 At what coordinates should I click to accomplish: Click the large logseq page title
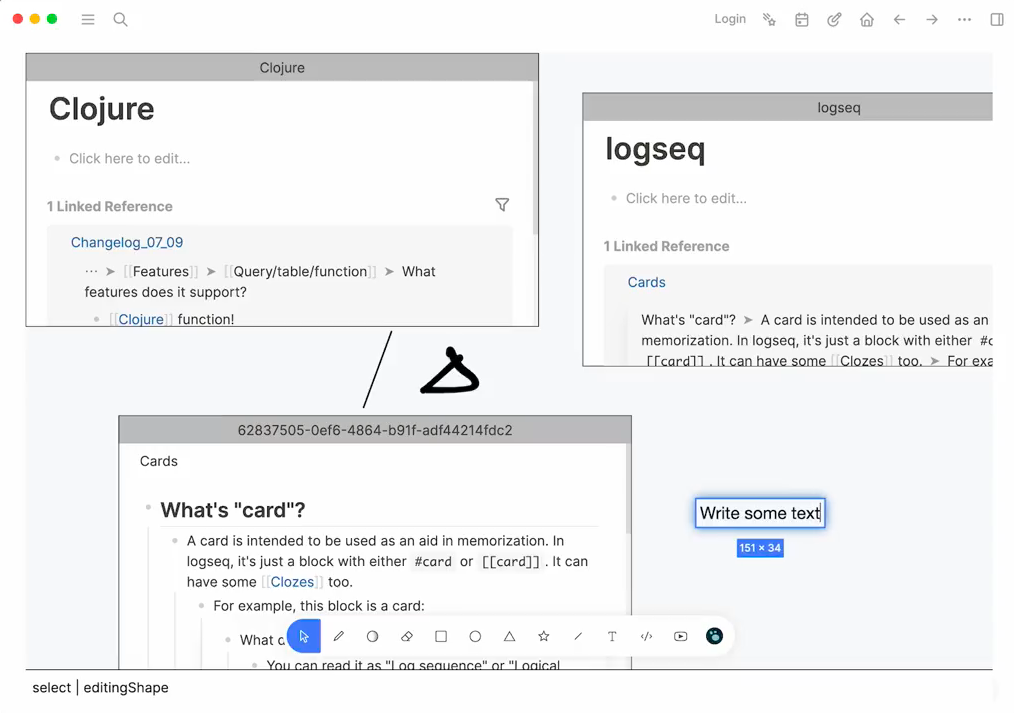pyautogui.click(x=655, y=149)
